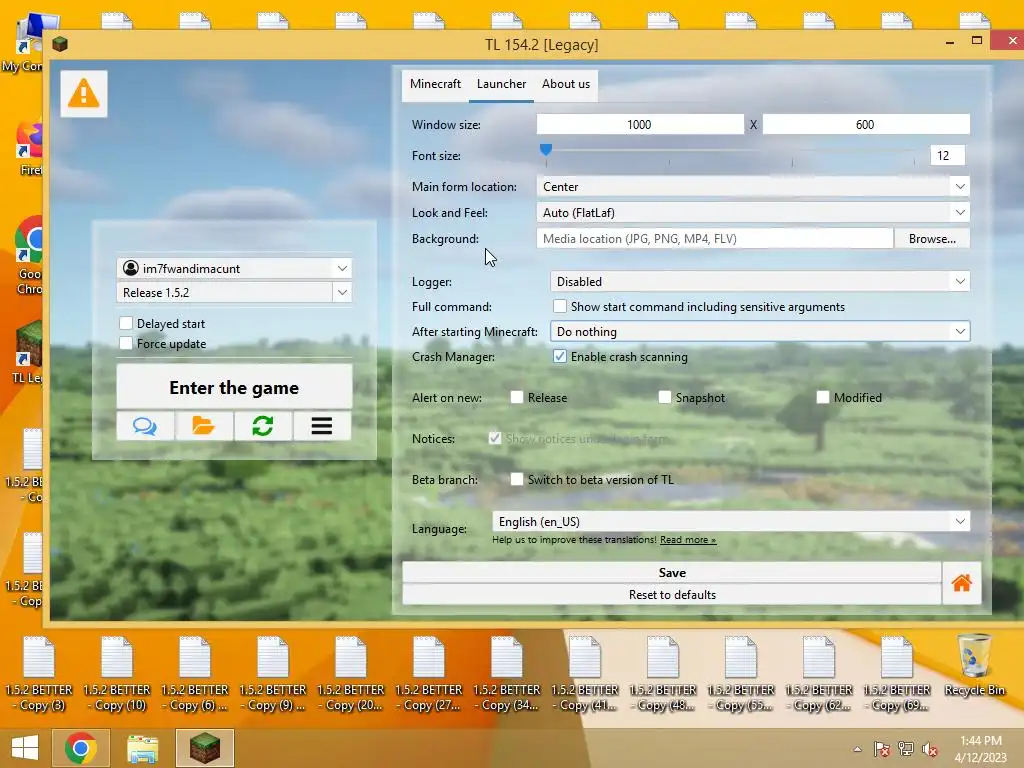Click the TL launcher title bar icon
The height and width of the screenshot is (768, 1024).
[60, 44]
